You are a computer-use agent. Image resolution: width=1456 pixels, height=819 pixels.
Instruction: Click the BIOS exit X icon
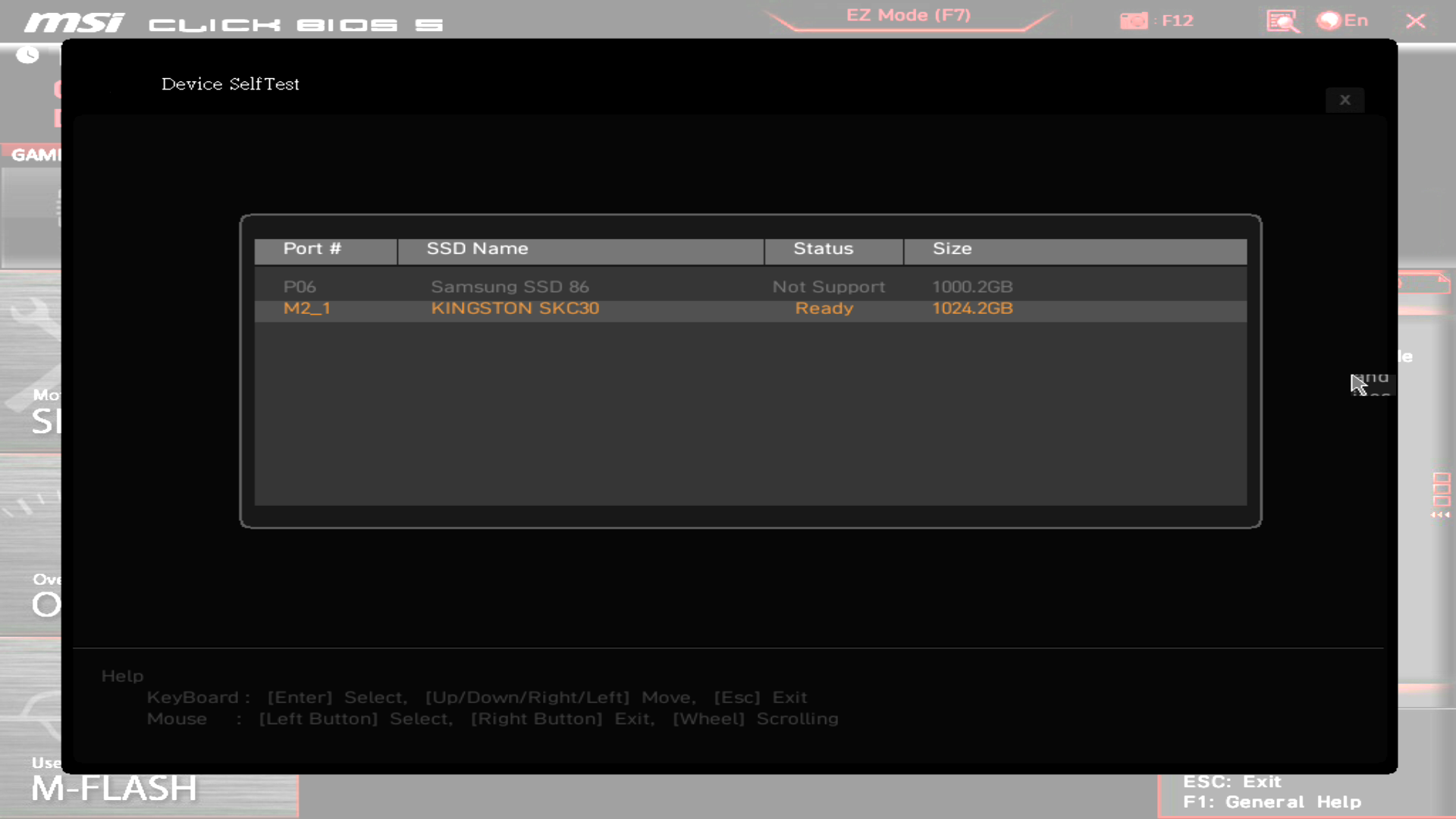(x=1415, y=21)
